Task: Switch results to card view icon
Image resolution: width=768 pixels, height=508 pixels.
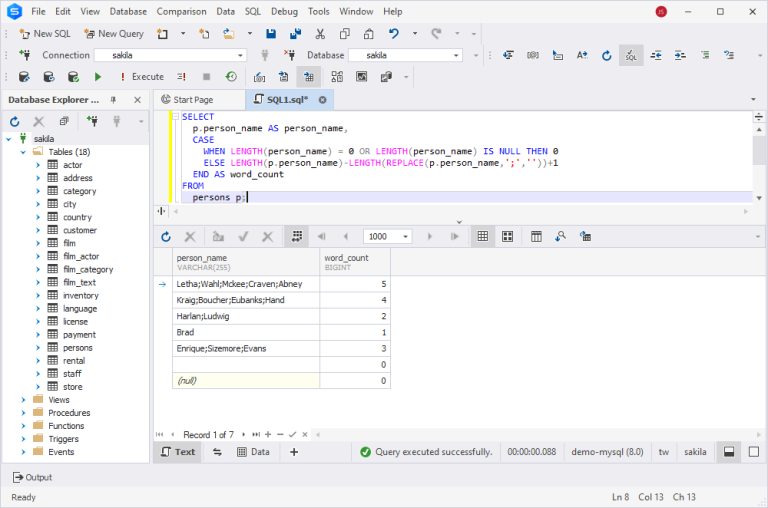Action: 507,237
